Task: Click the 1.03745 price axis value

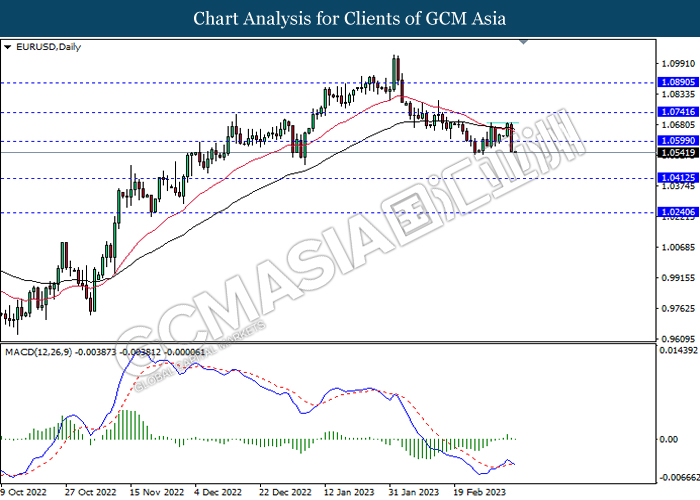Action: tap(678, 186)
